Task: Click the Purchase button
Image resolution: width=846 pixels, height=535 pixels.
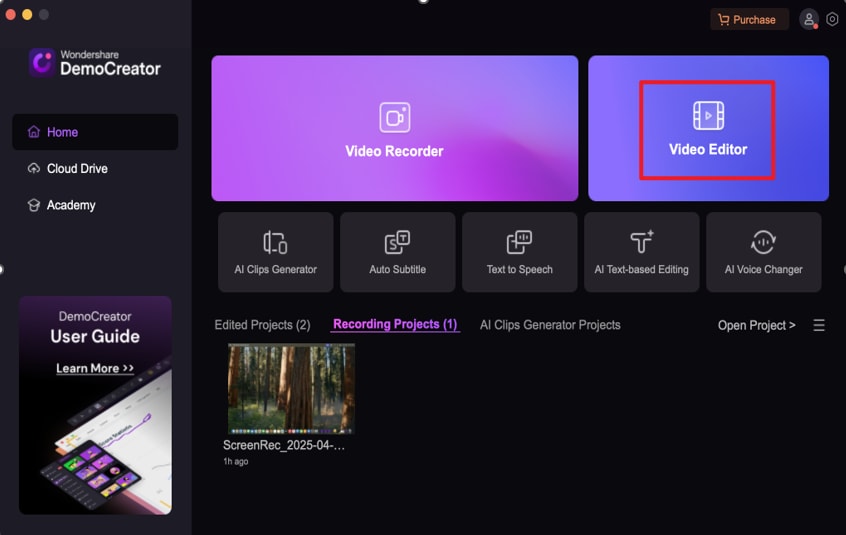Action: point(749,19)
